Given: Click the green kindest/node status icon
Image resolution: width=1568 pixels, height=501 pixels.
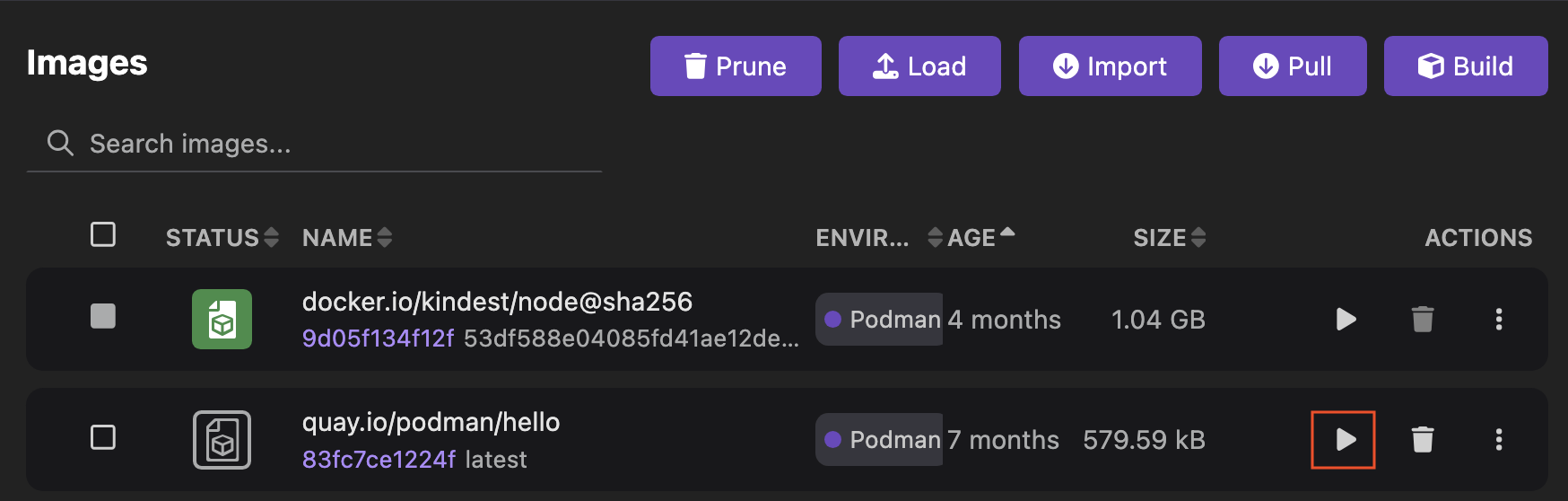Looking at the screenshot, I should click(222, 319).
